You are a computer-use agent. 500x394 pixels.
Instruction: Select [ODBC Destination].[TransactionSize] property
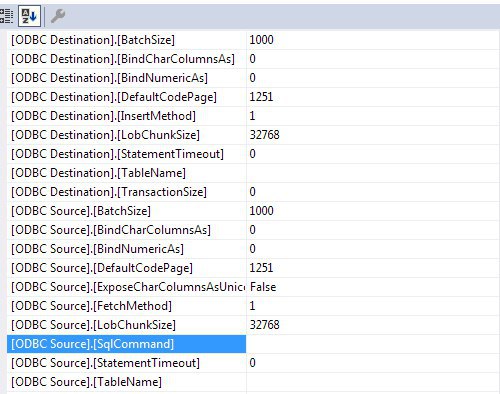pyautogui.click(x=127, y=192)
